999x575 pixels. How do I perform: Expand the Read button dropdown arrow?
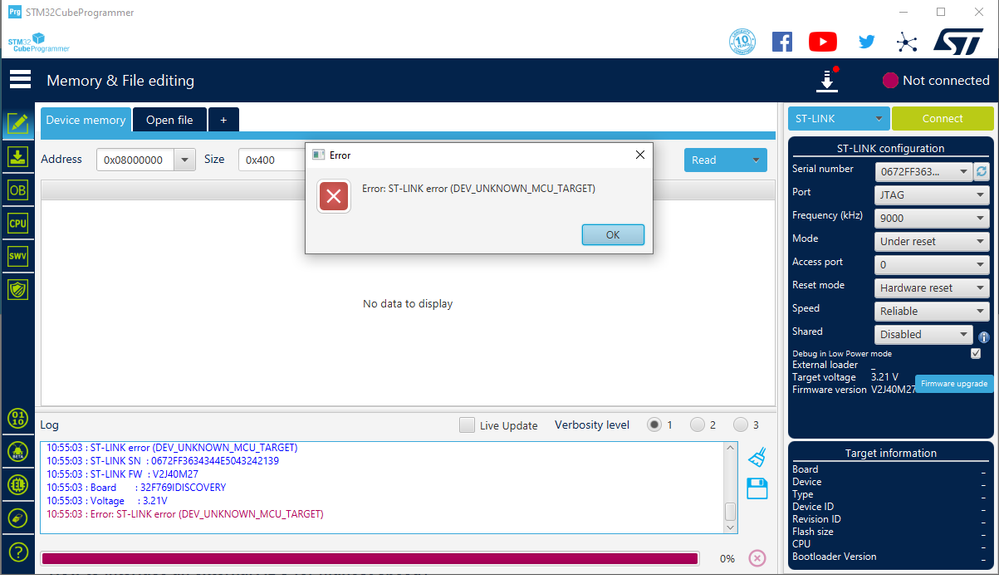(756, 160)
